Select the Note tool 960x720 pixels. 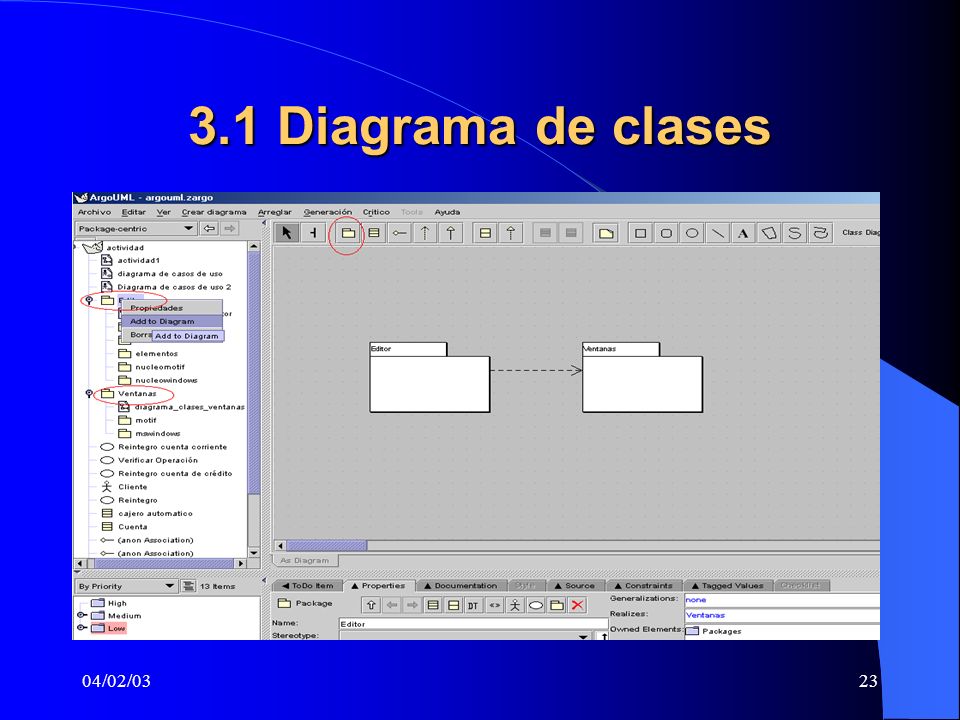tap(606, 233)
